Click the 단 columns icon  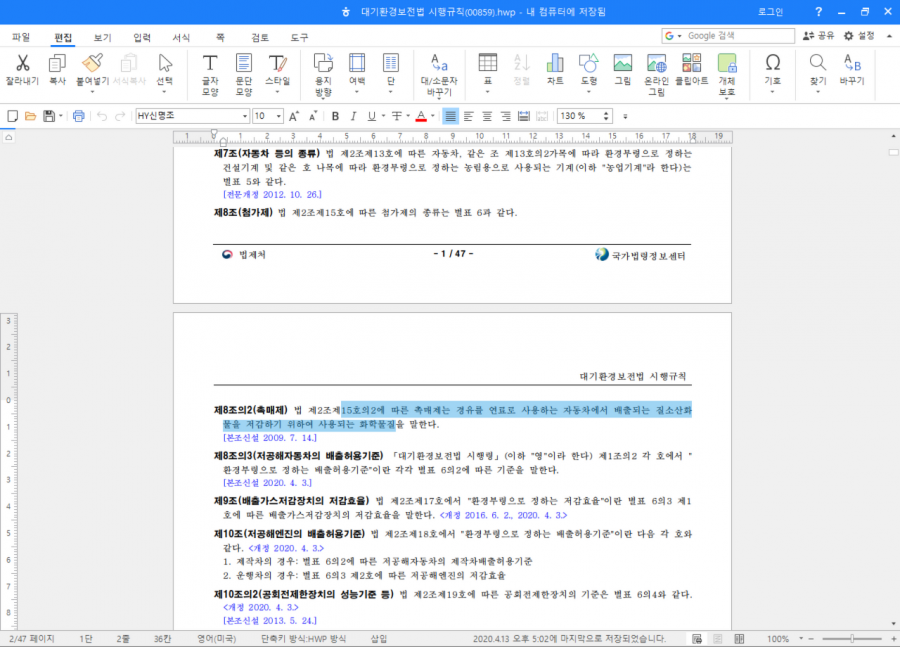[390, 63]
